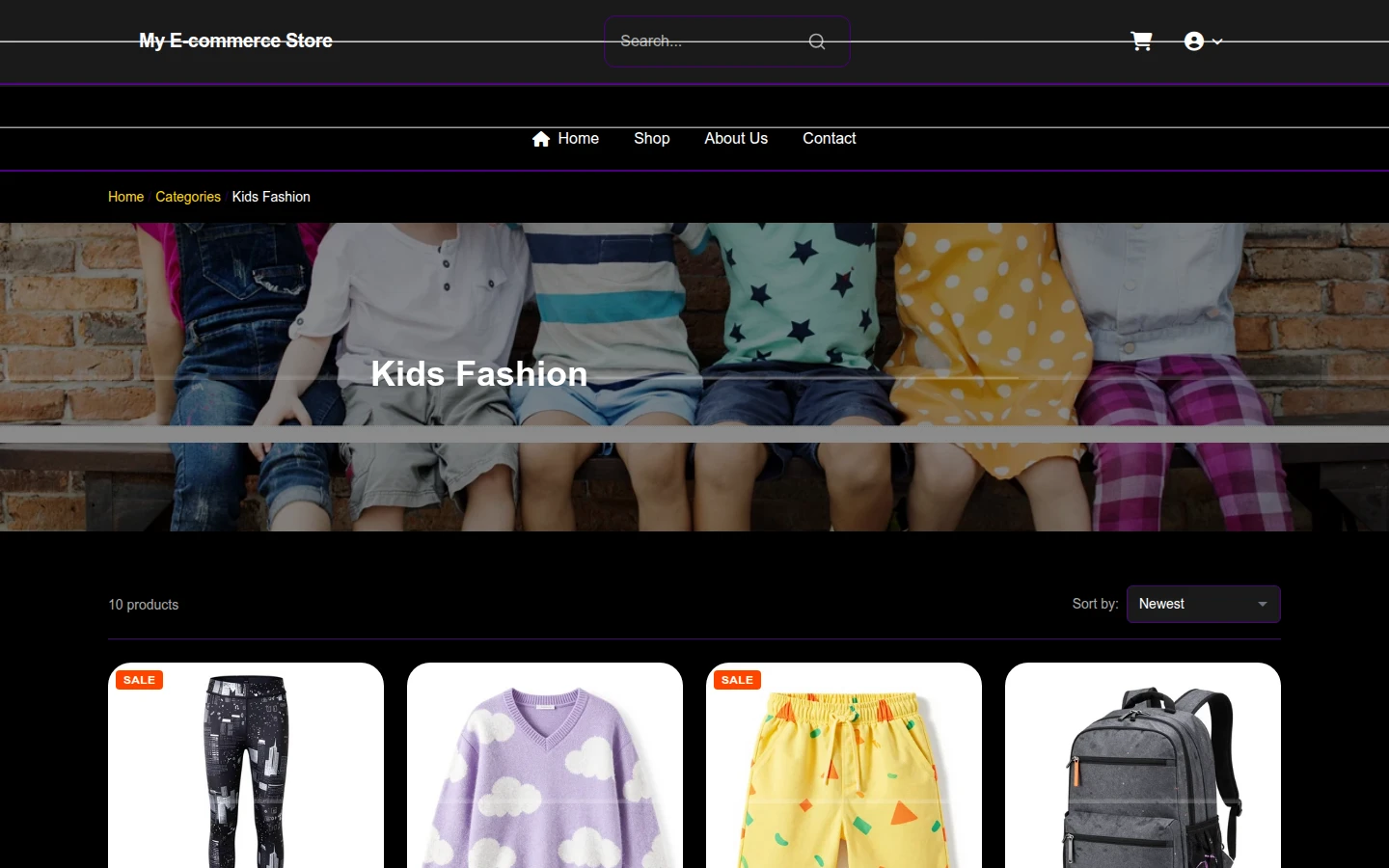Click the 10 products count text
This screenshot has width=1389, height=868.
tap(143, 605)
